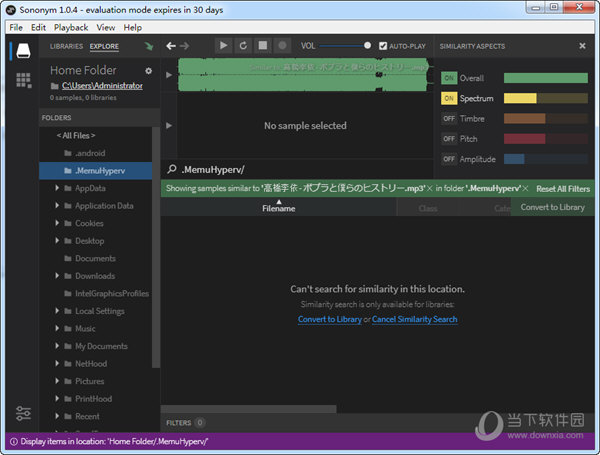The width and height of the screenshot is (600, 455).
Task: Expand the Local Settings folder
Action: (x=57, y=311)
